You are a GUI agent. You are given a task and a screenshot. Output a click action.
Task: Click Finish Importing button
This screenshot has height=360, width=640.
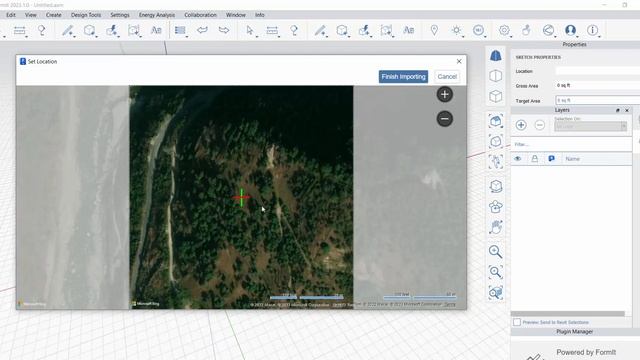[403, 77]
